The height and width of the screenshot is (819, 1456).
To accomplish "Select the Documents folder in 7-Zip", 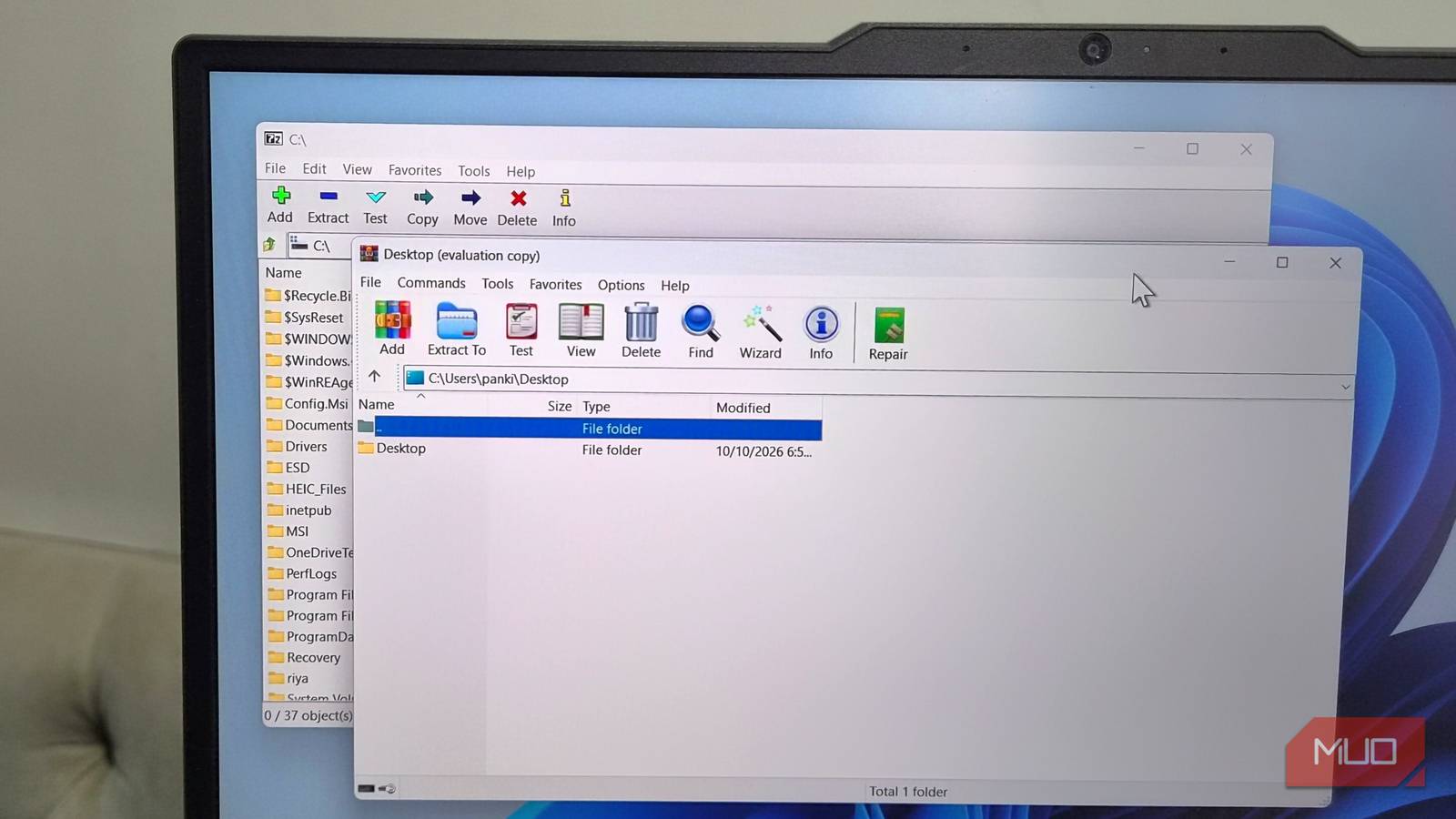I will coord(309,425).
